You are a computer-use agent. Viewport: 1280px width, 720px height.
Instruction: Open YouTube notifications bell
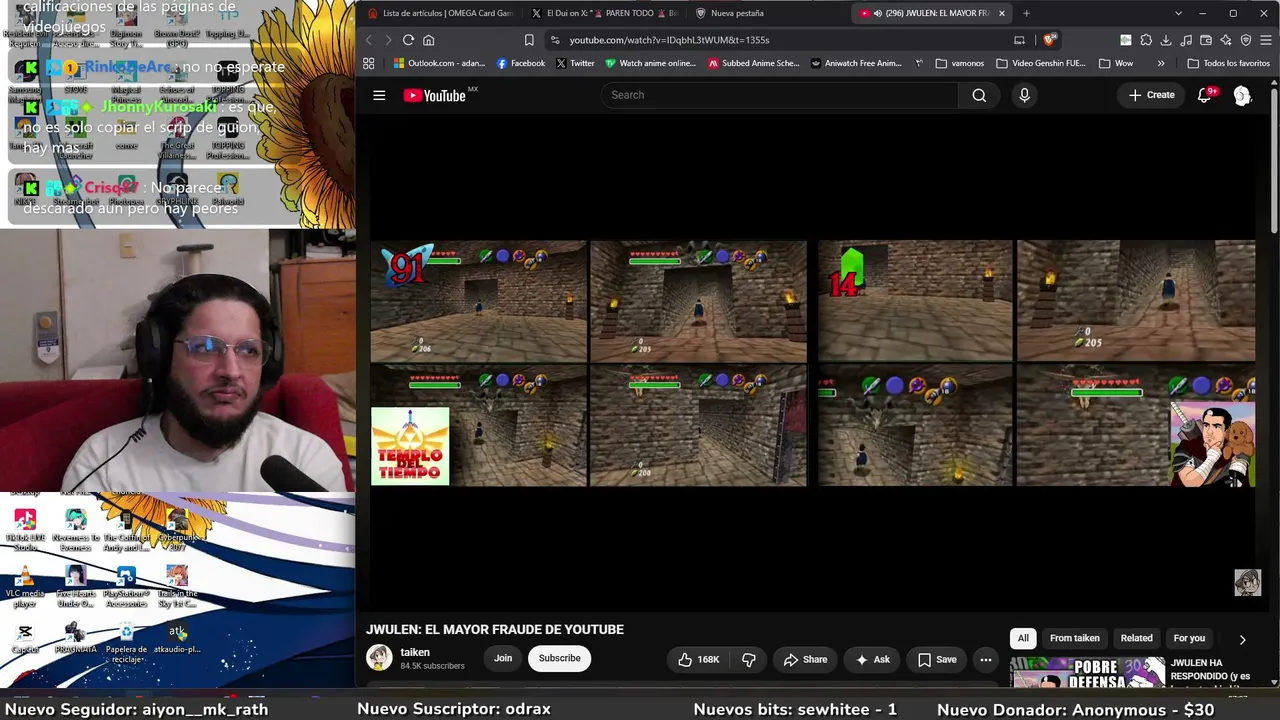tap(1205, 95)
